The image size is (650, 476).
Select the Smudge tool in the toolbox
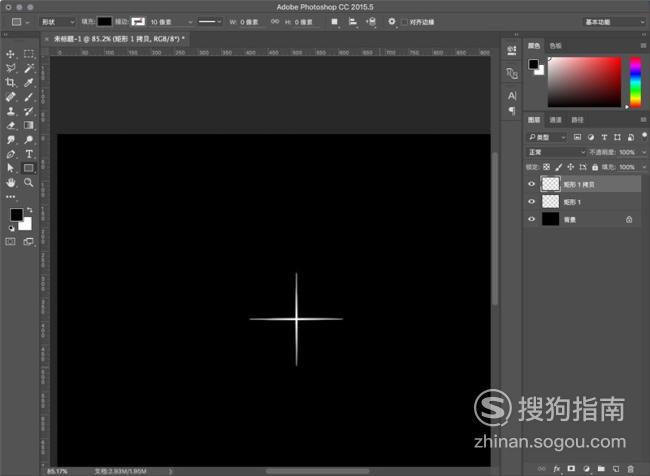10,140
